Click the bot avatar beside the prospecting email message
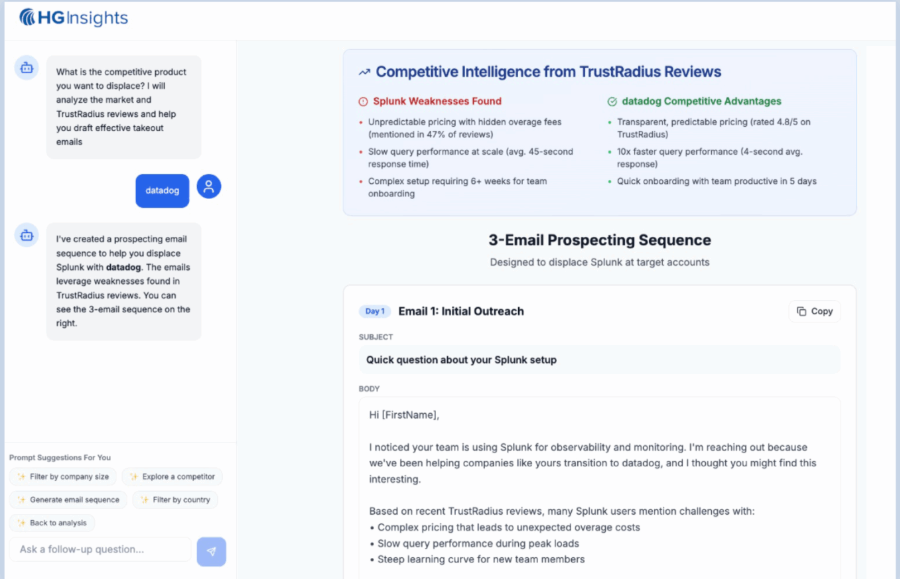This screenshot has width=900, height=579. coord(26,235)
